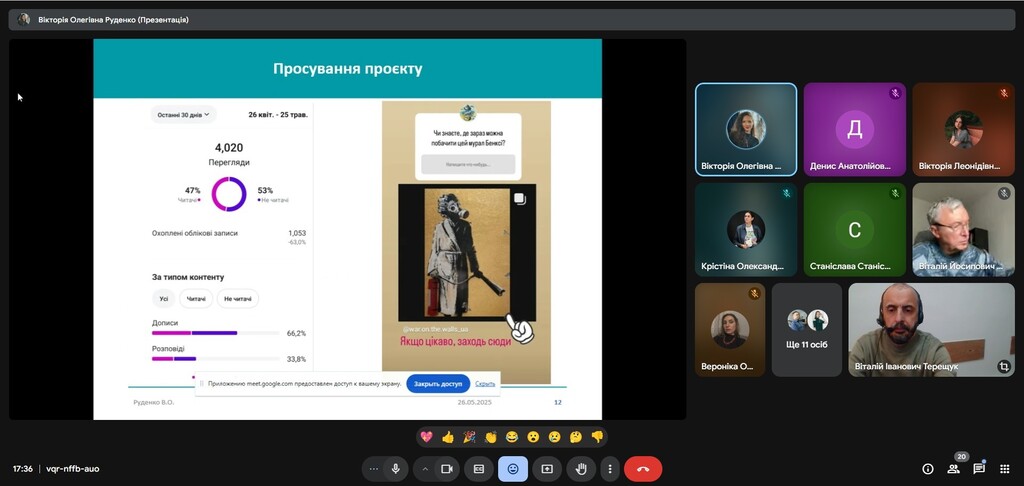Open the emoji reactions panel button

pos(513,468)
